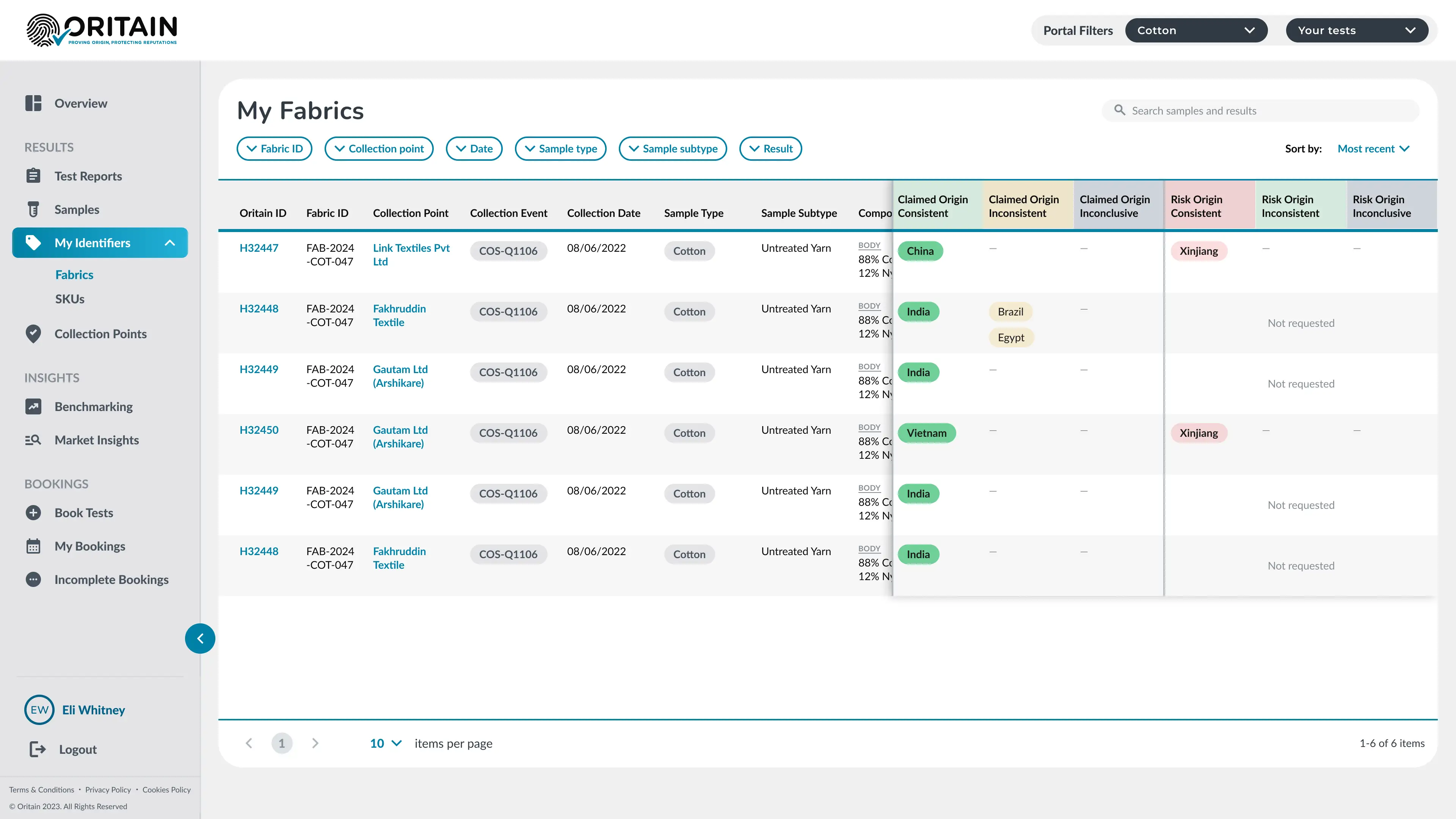Open the Your tests dropdown
The image size is (1456, 819).
tap(1357, 30)
